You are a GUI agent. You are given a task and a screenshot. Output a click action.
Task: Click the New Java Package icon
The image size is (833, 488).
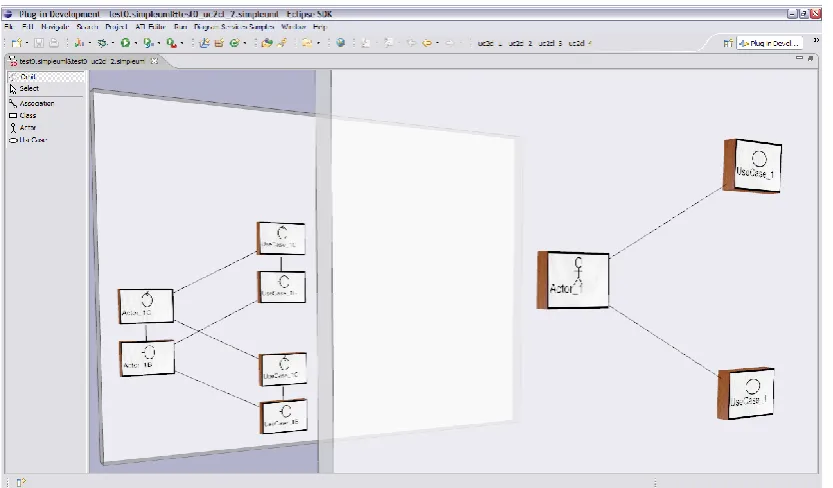tap(219, 43)
